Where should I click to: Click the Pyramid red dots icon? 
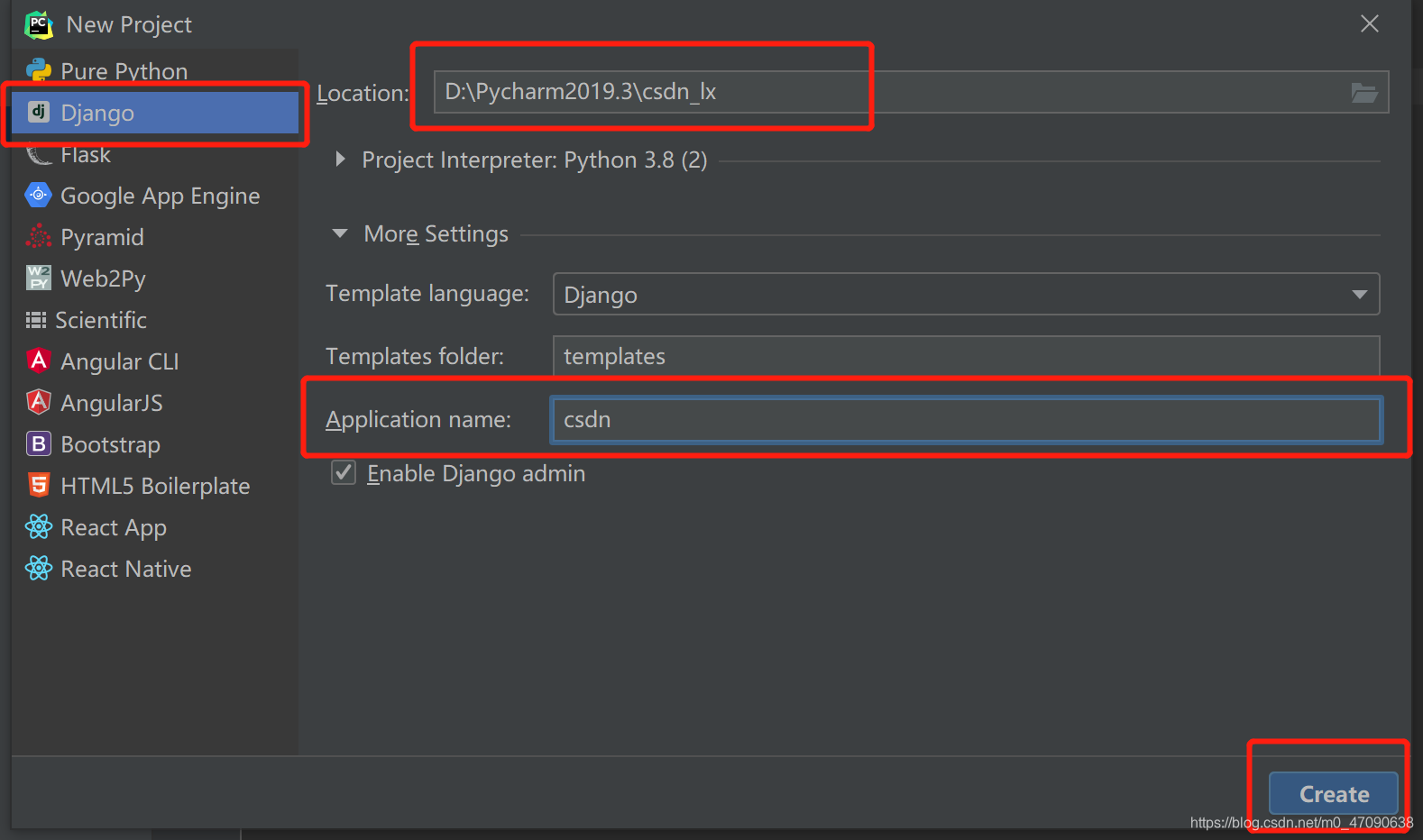[x=38, y=236]
